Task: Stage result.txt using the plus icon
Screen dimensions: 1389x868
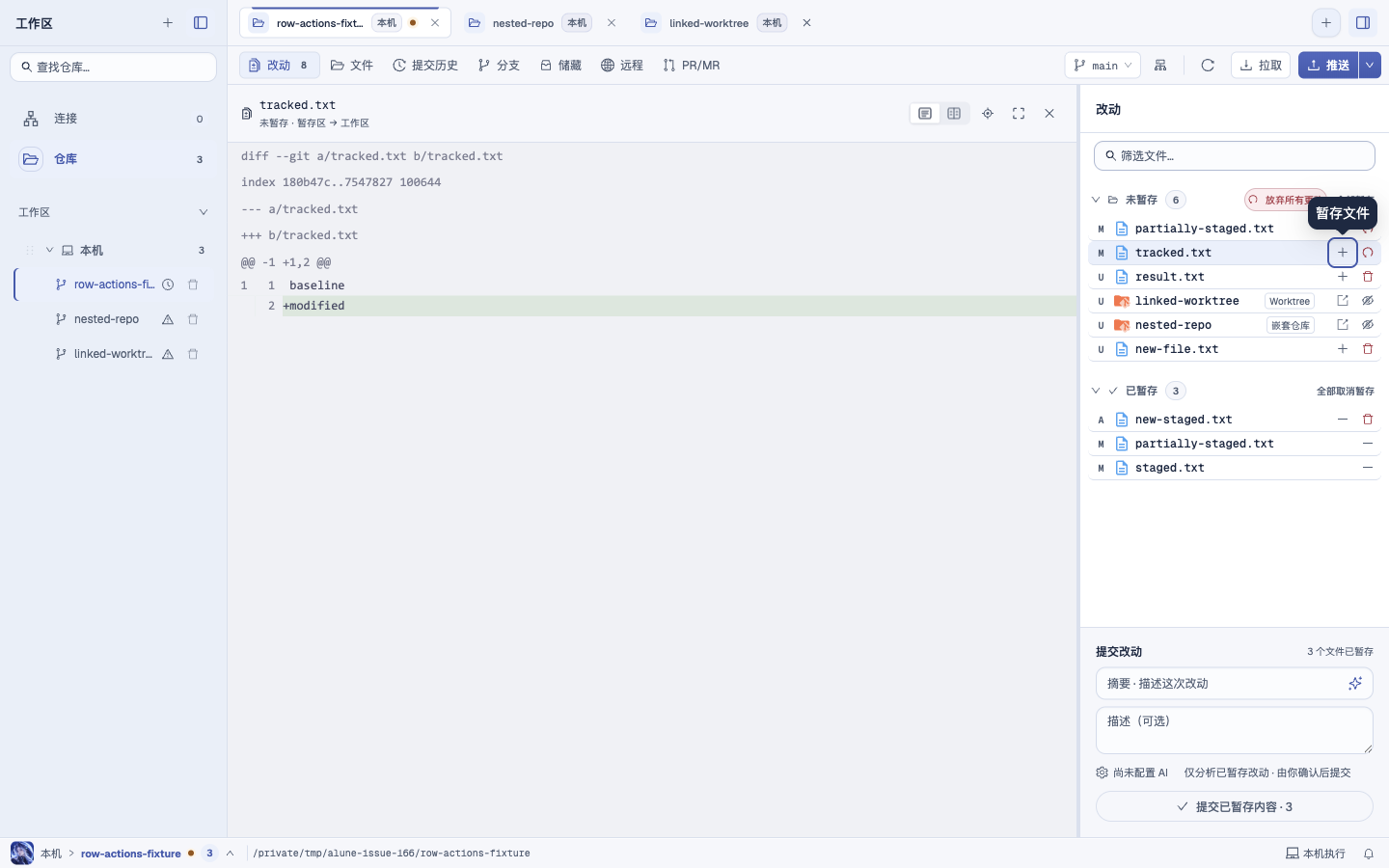Action: [x=1343, y=277]
